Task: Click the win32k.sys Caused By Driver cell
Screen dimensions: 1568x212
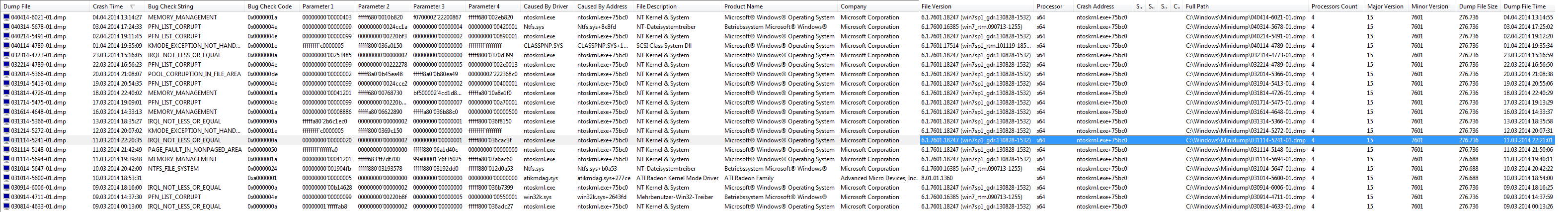Action: [538, 198]
